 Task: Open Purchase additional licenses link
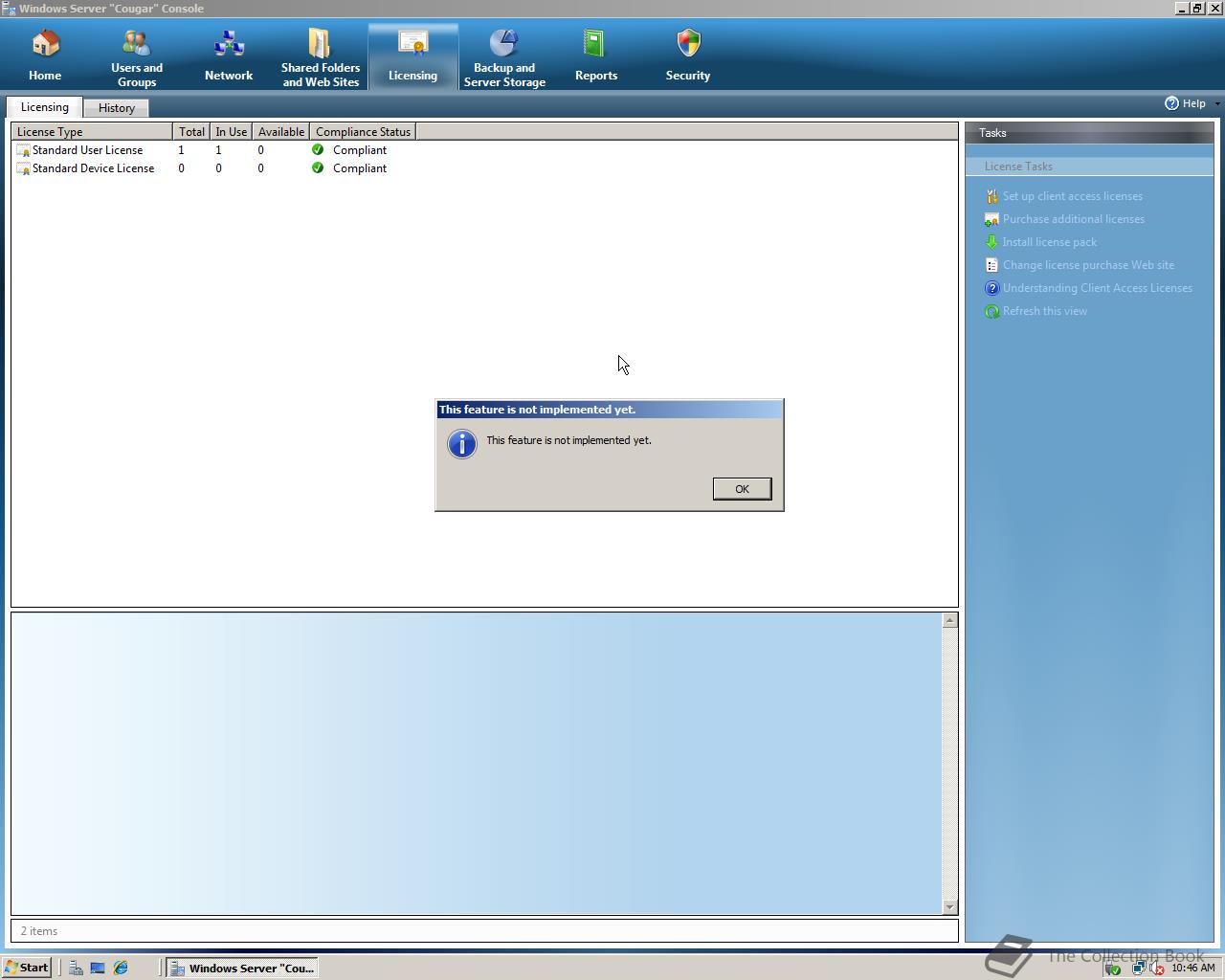point(1074,219)
